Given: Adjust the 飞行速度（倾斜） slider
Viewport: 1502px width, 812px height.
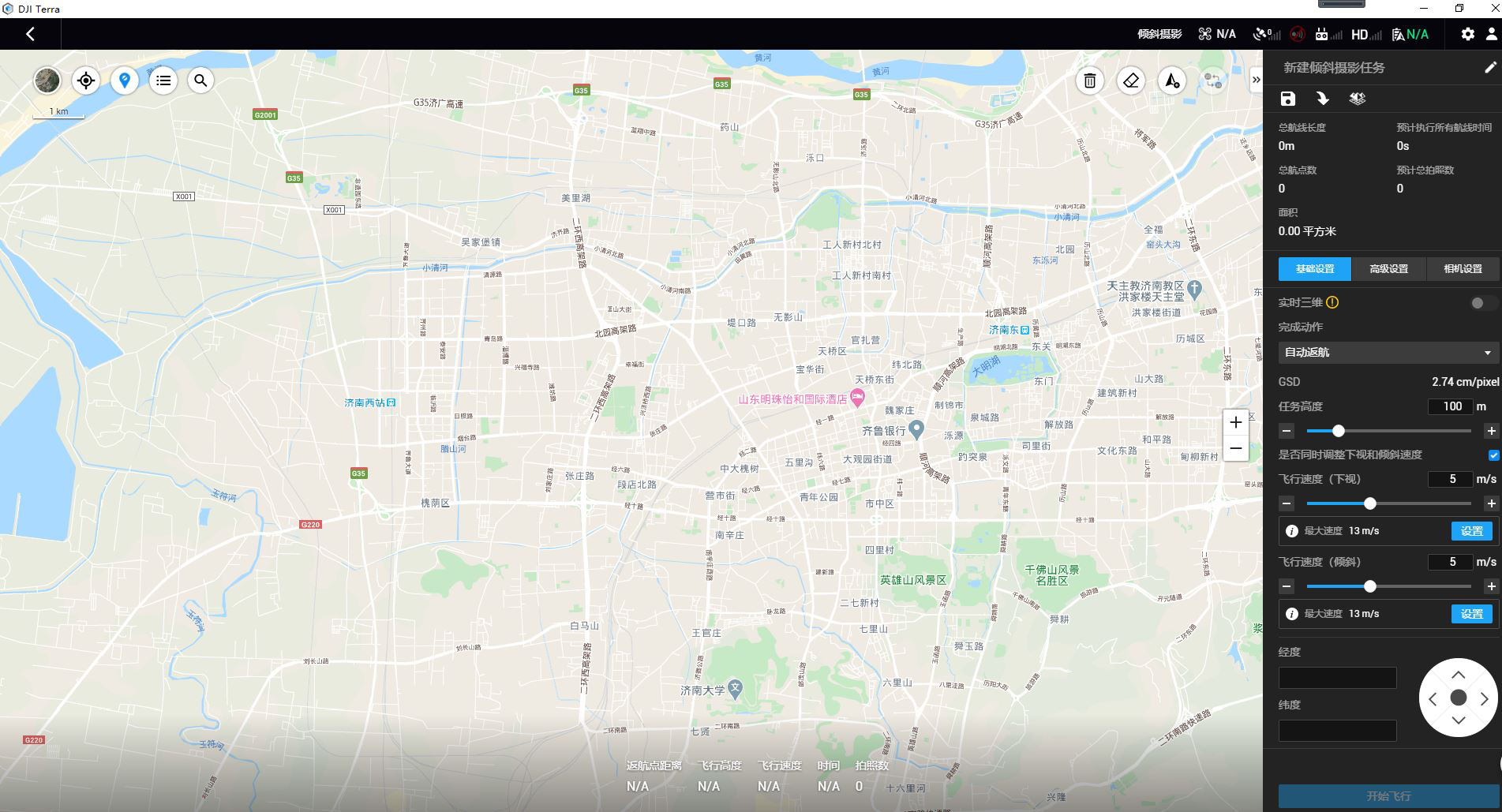Looking at the screenshot, I should (x=1370, y=586).
